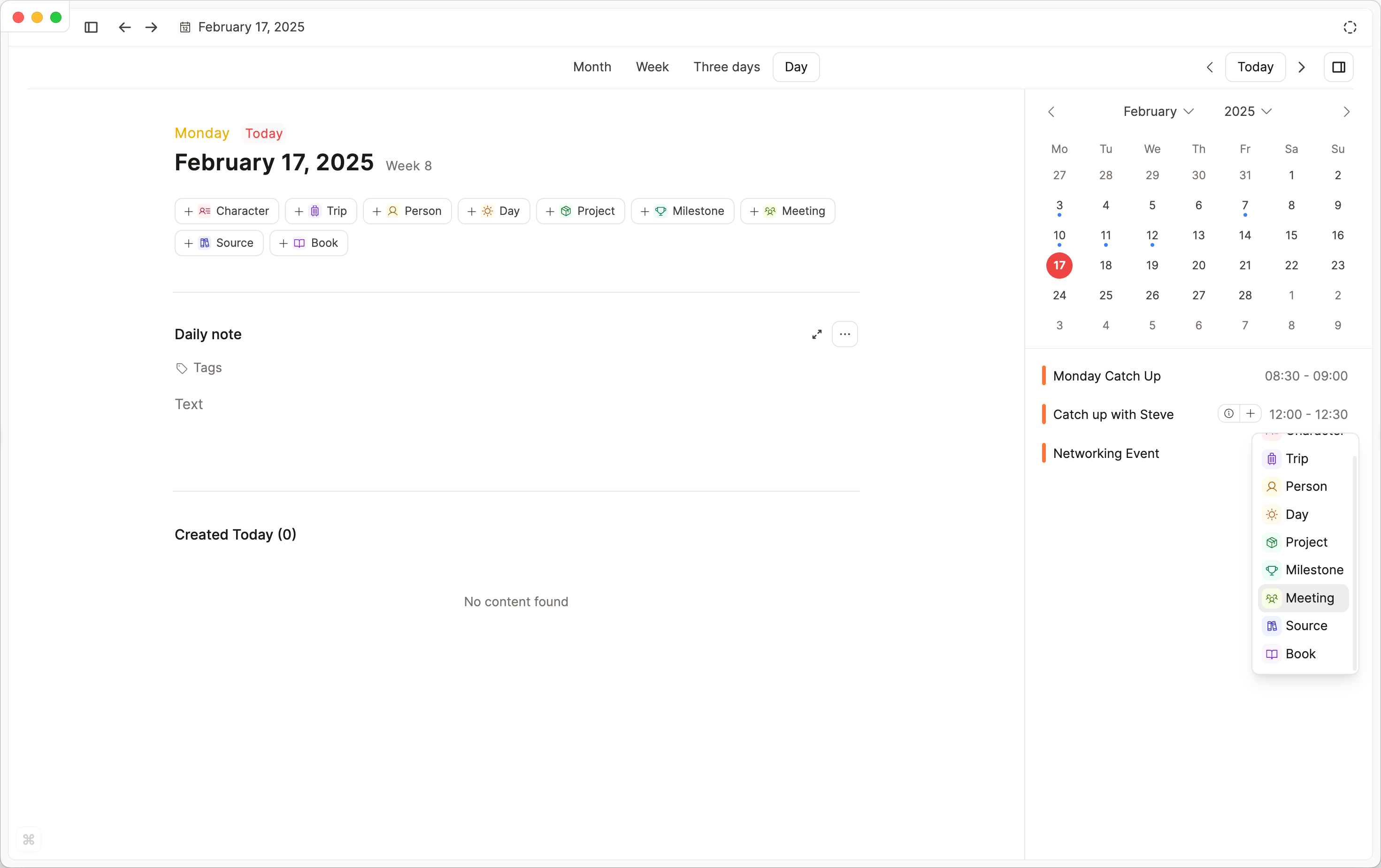Open info for the Catch up with Steve event
Screen dimensions: 1381x868
[x=1228, y=413]
